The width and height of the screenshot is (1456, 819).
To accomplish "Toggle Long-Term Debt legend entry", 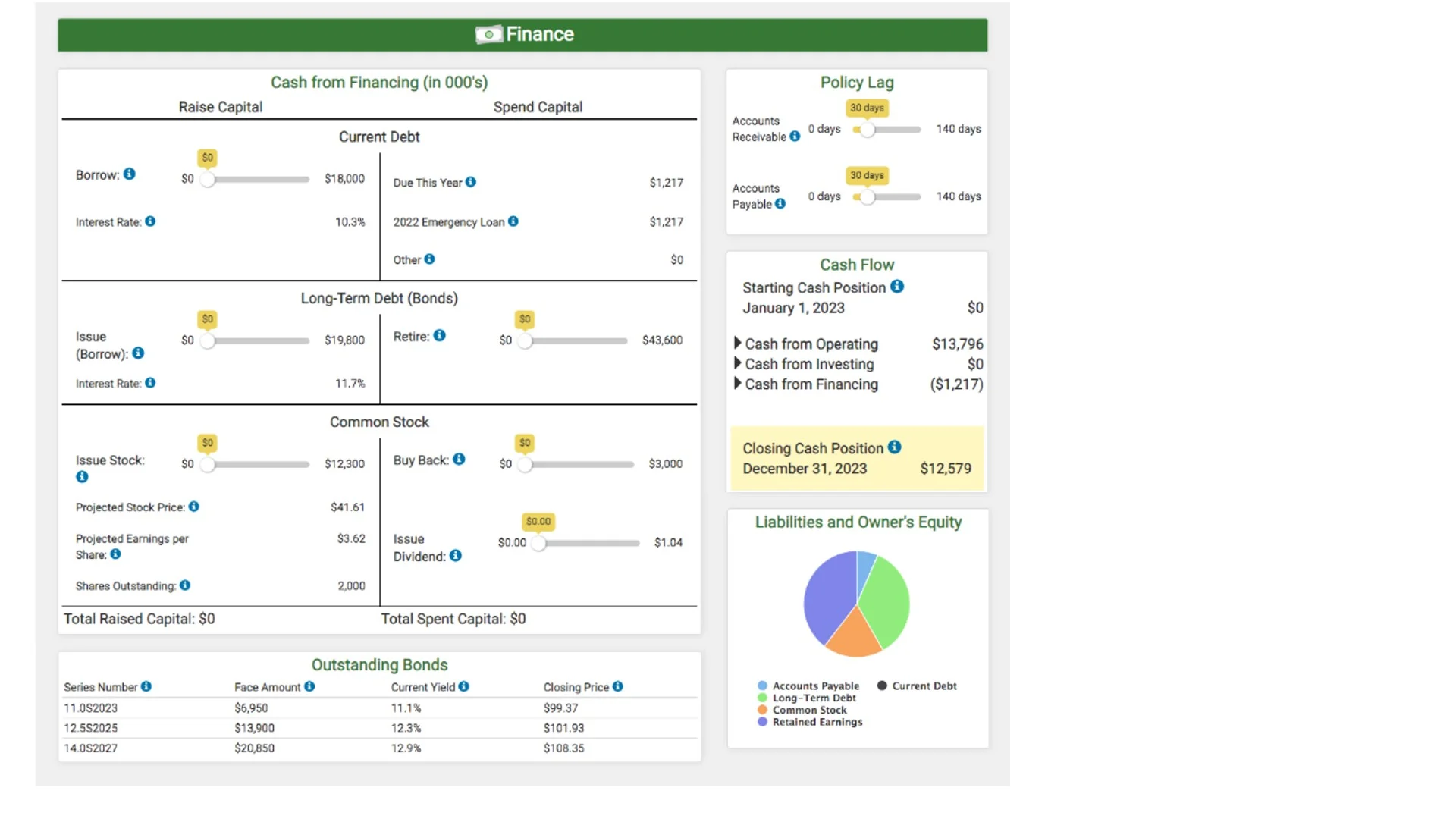I will point(814,698).
